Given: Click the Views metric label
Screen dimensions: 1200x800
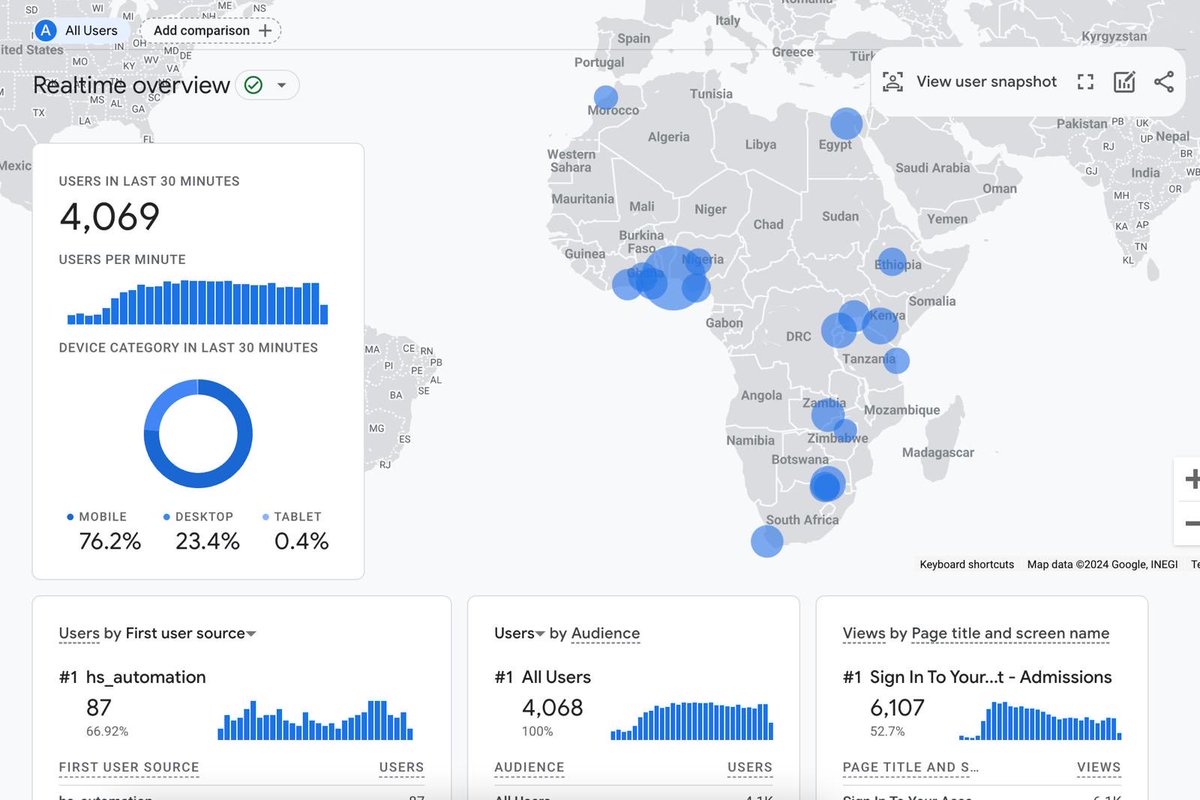Looking at the screenshot, I should pos(863,633).
